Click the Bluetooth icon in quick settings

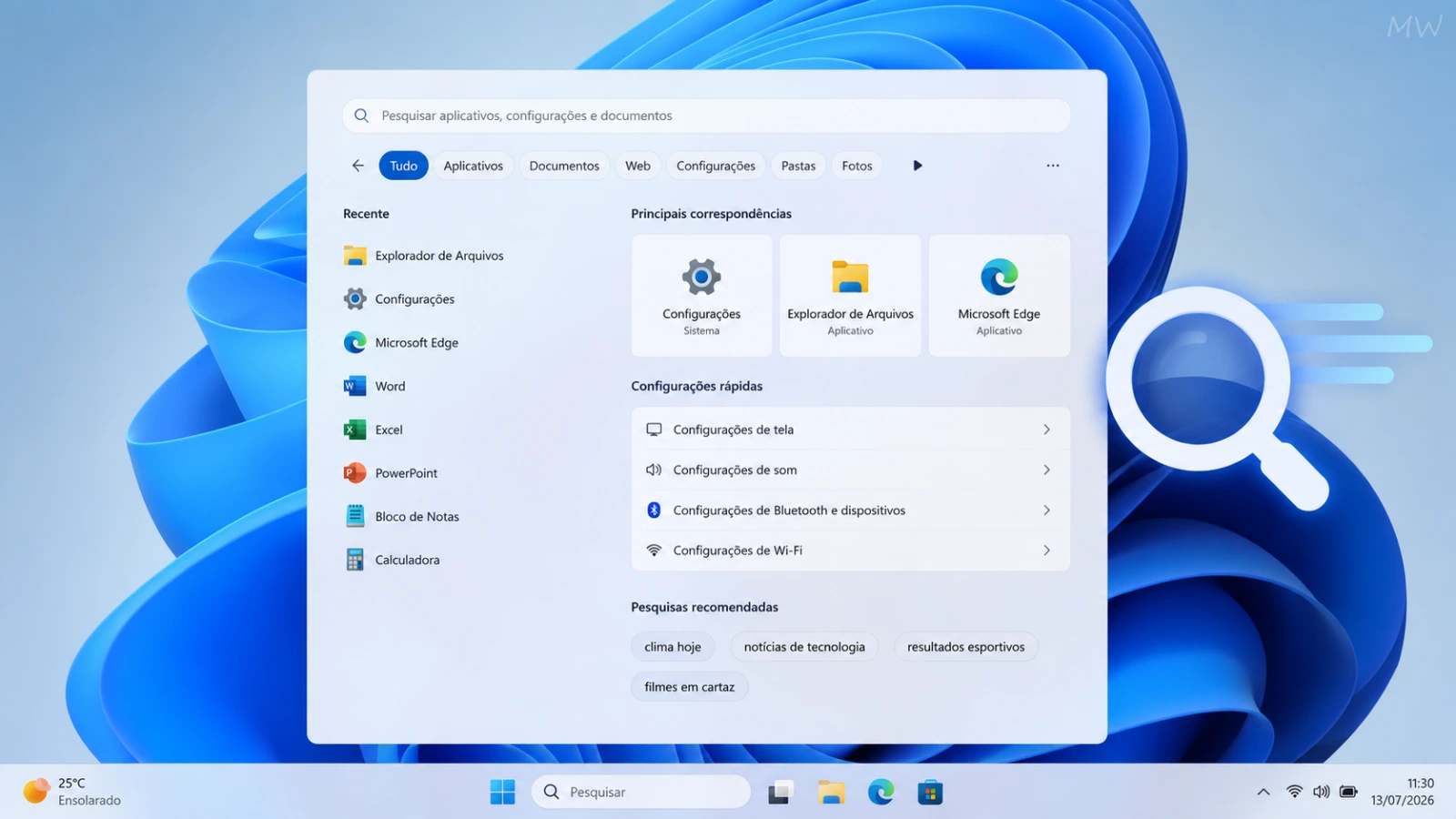point(653,510)
